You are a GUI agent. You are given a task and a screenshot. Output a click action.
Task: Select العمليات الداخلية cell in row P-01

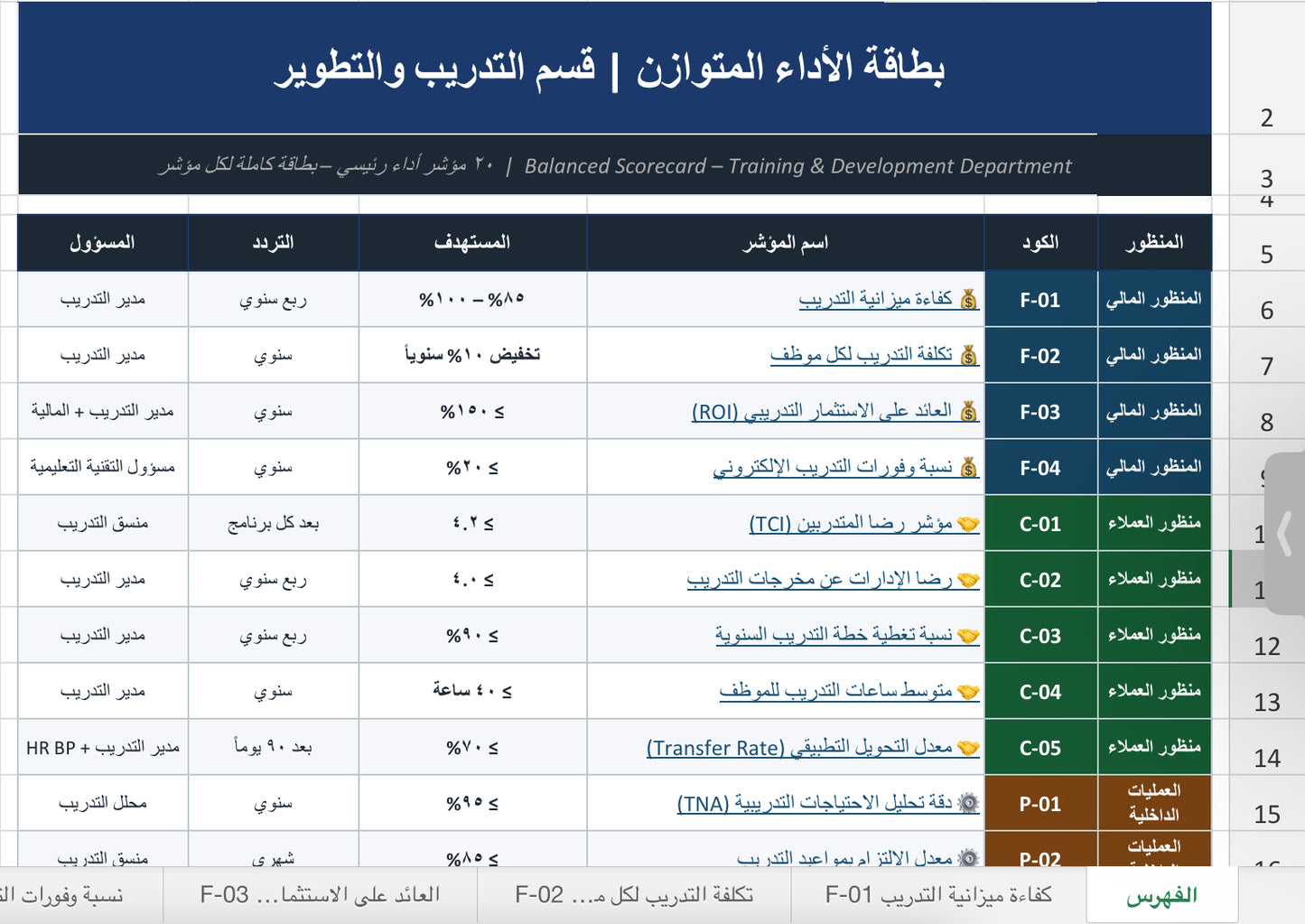(1154, 803)
